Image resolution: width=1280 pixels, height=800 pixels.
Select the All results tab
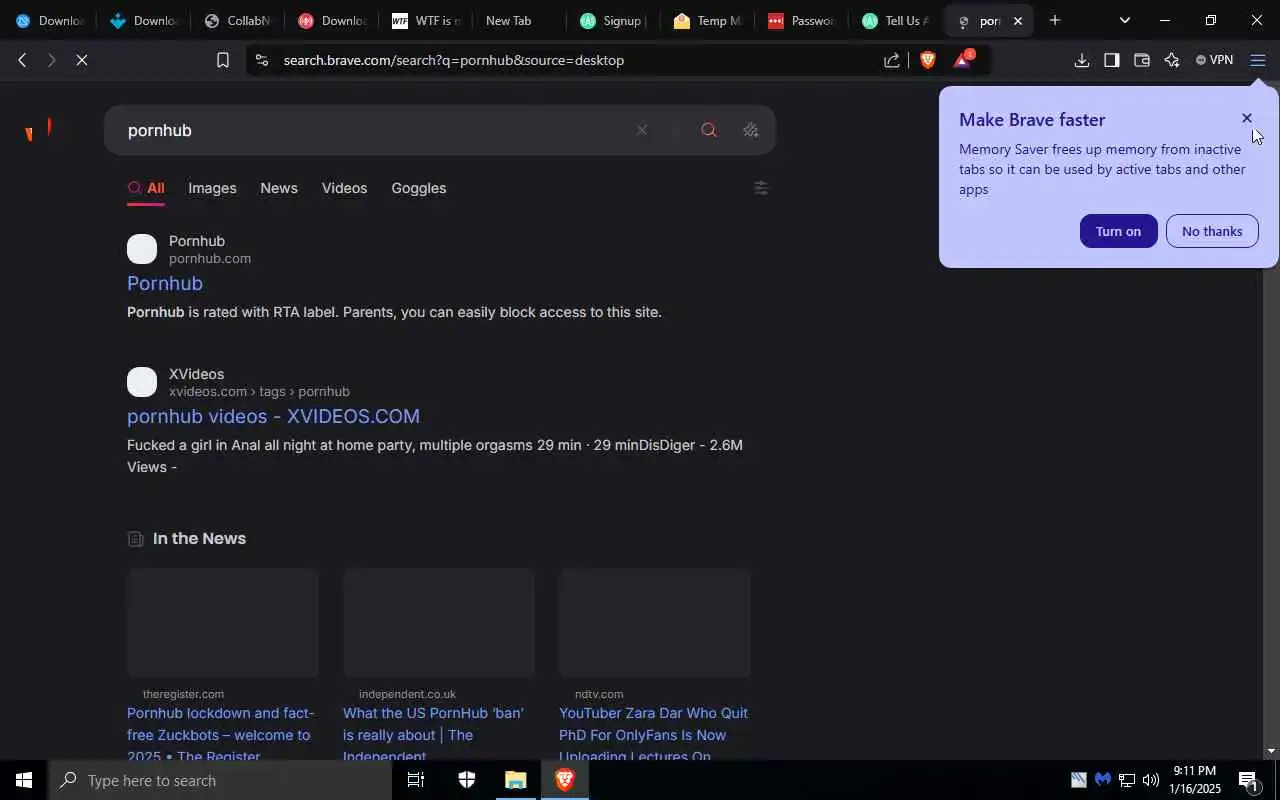146,188
